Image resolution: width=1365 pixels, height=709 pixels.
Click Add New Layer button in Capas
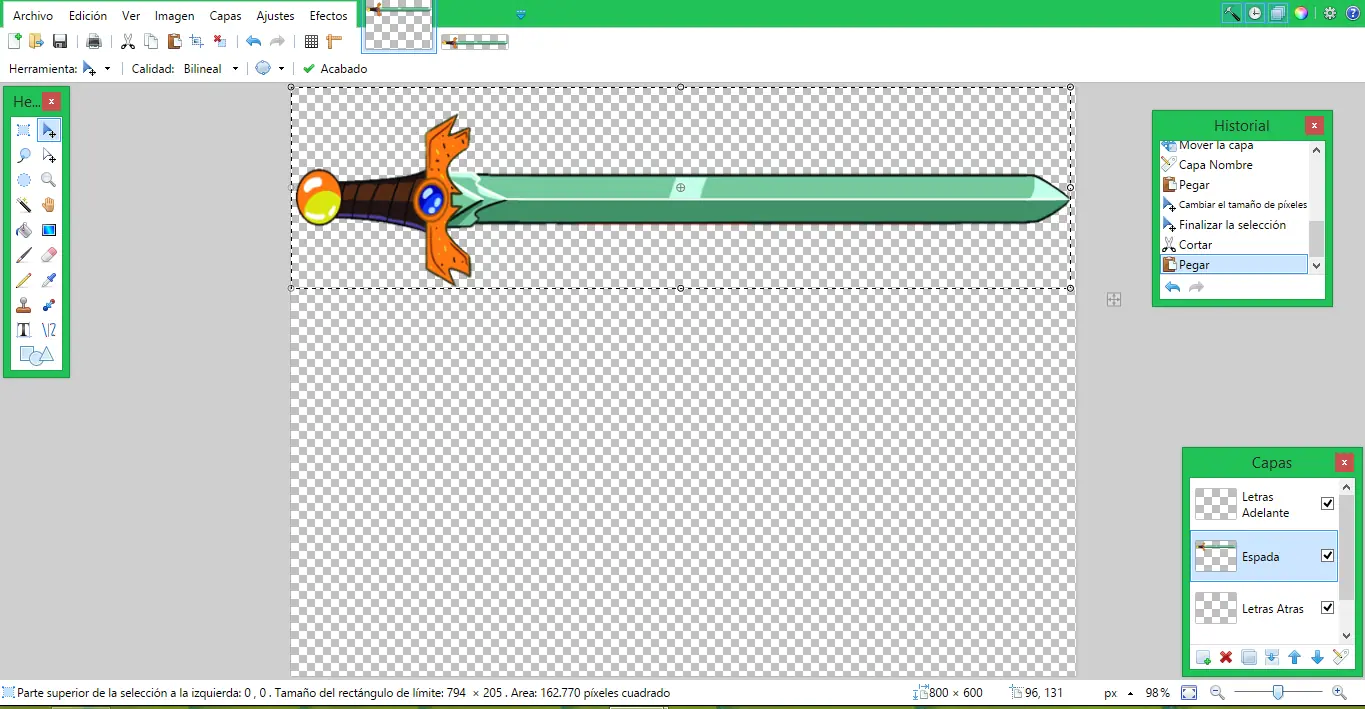tap(1203, 657)
